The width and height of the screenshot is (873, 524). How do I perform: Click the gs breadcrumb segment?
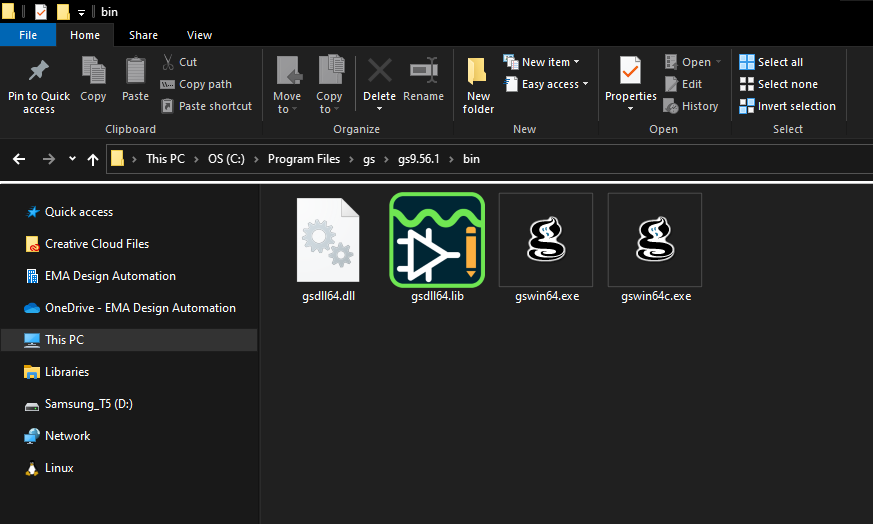(x=369, y=159)
